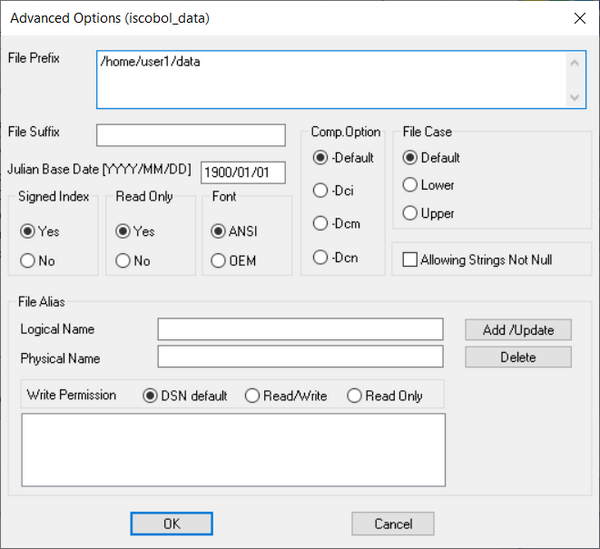Confirm with the OK button

click(171, 524)
